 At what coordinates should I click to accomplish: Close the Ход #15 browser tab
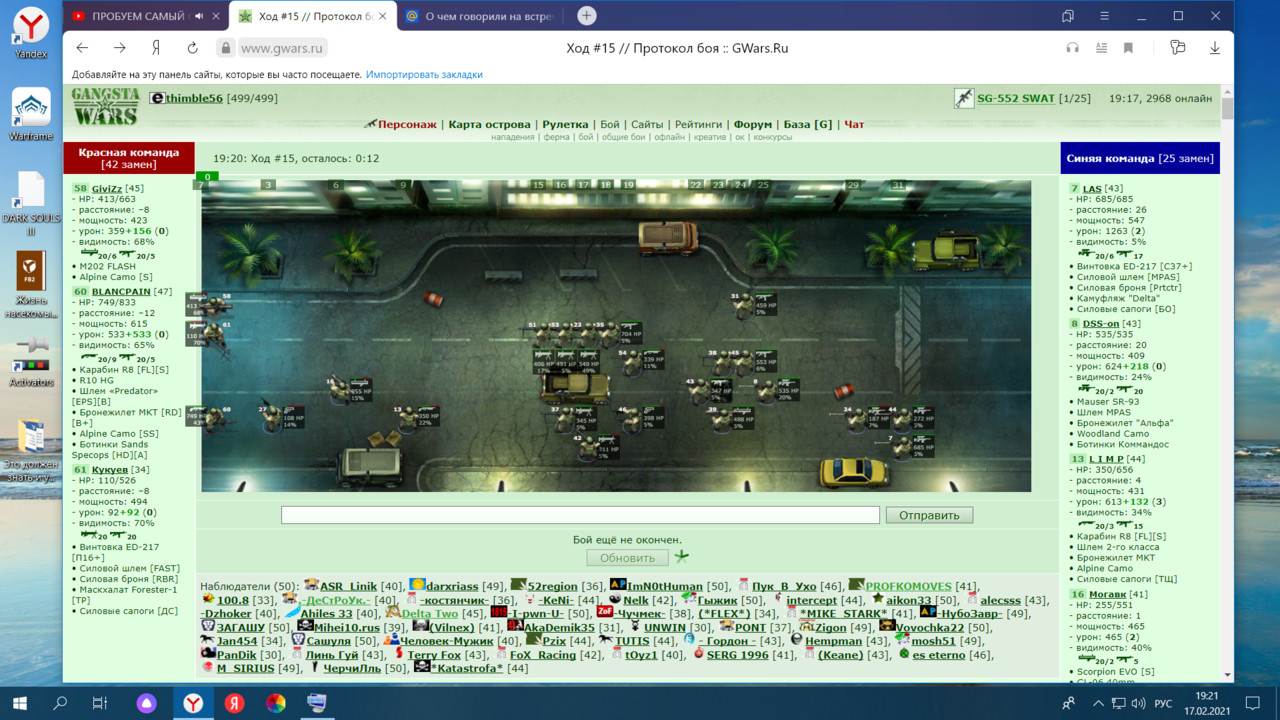(381, 16)
